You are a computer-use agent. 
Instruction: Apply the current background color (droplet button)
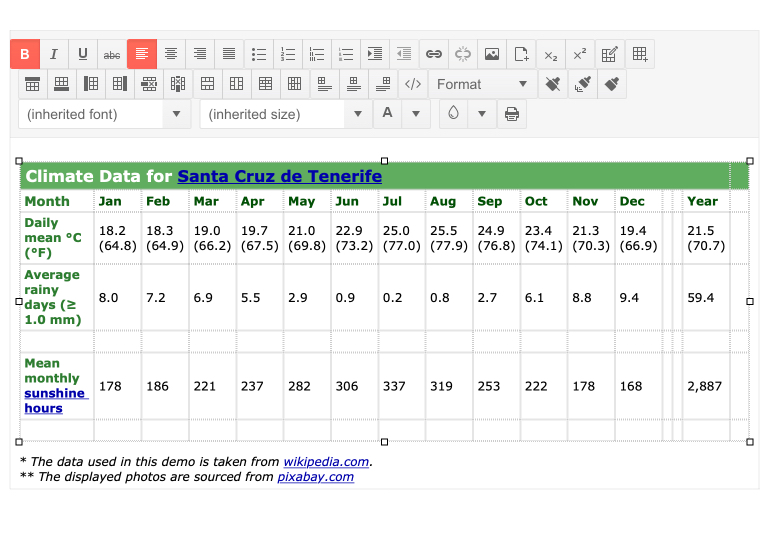(453, 114)
